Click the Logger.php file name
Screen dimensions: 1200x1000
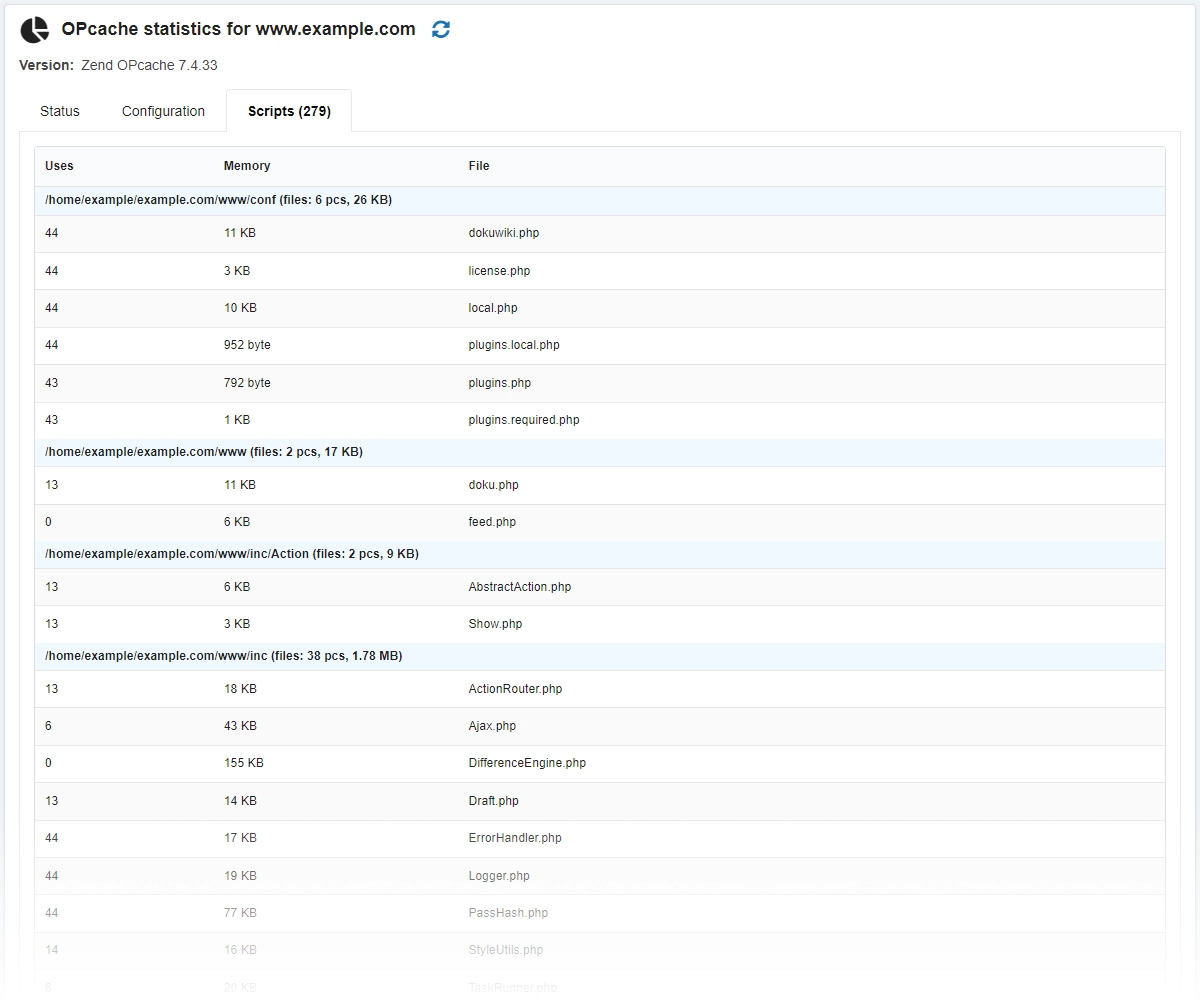[499, 876]
